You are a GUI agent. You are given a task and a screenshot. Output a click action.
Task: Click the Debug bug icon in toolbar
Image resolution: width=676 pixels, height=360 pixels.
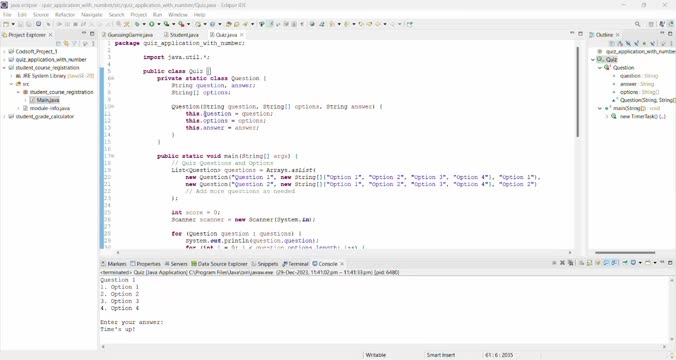click(x=137, y=24)
